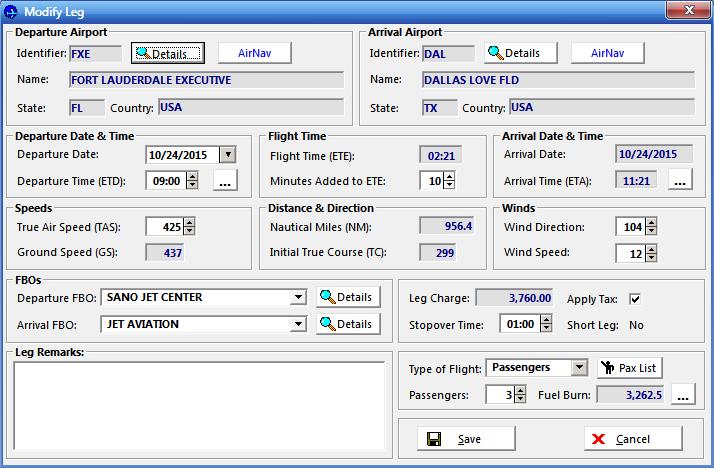Screen dimensions: 714x468
Task: Open the Departure FBO dropdown list
Action: 298,297
